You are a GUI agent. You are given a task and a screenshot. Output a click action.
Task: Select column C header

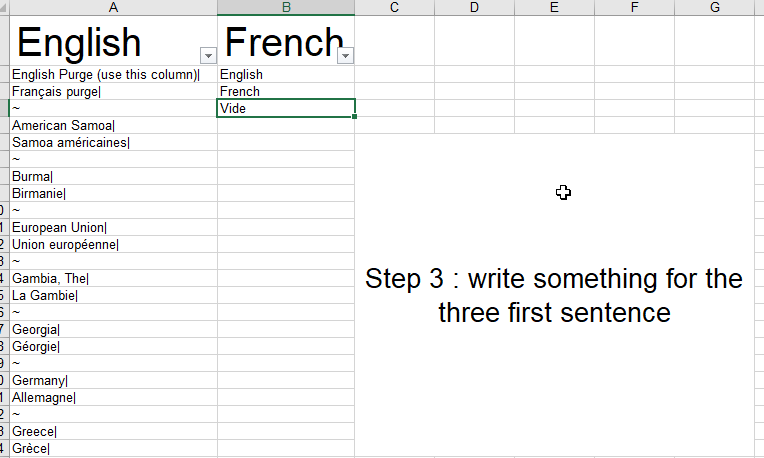(395, 7)
